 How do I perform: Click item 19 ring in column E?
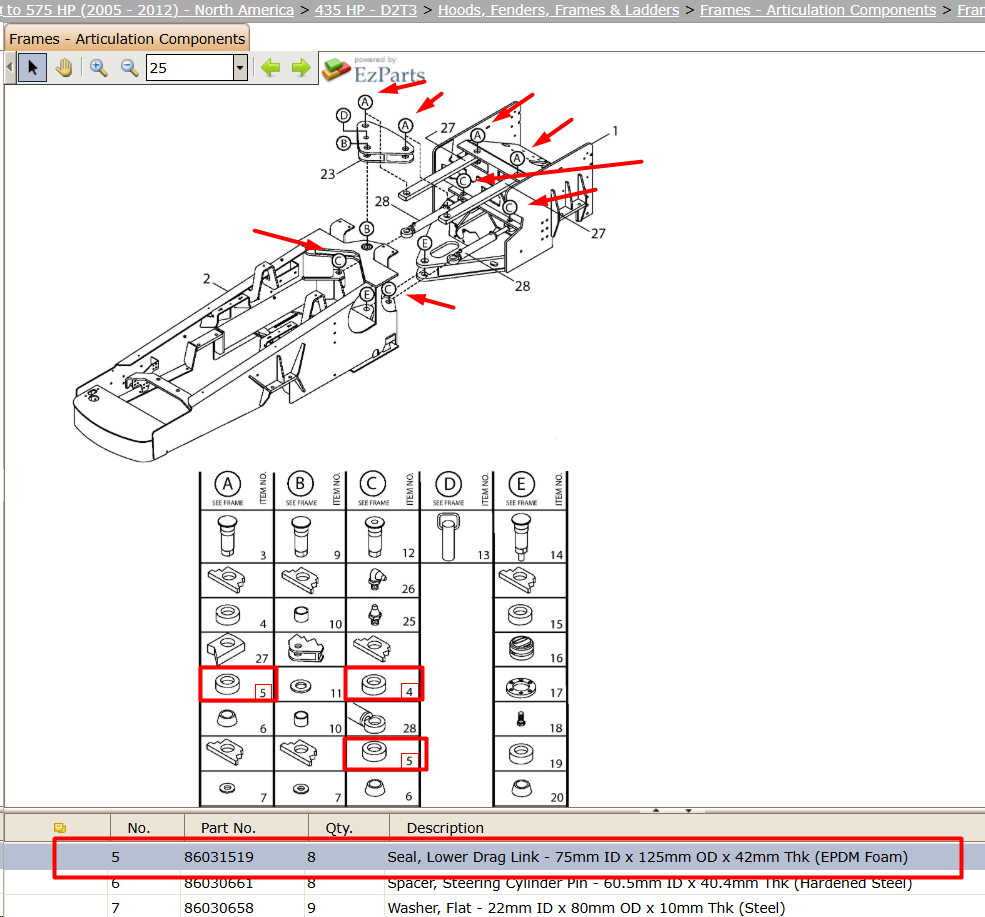521,752
